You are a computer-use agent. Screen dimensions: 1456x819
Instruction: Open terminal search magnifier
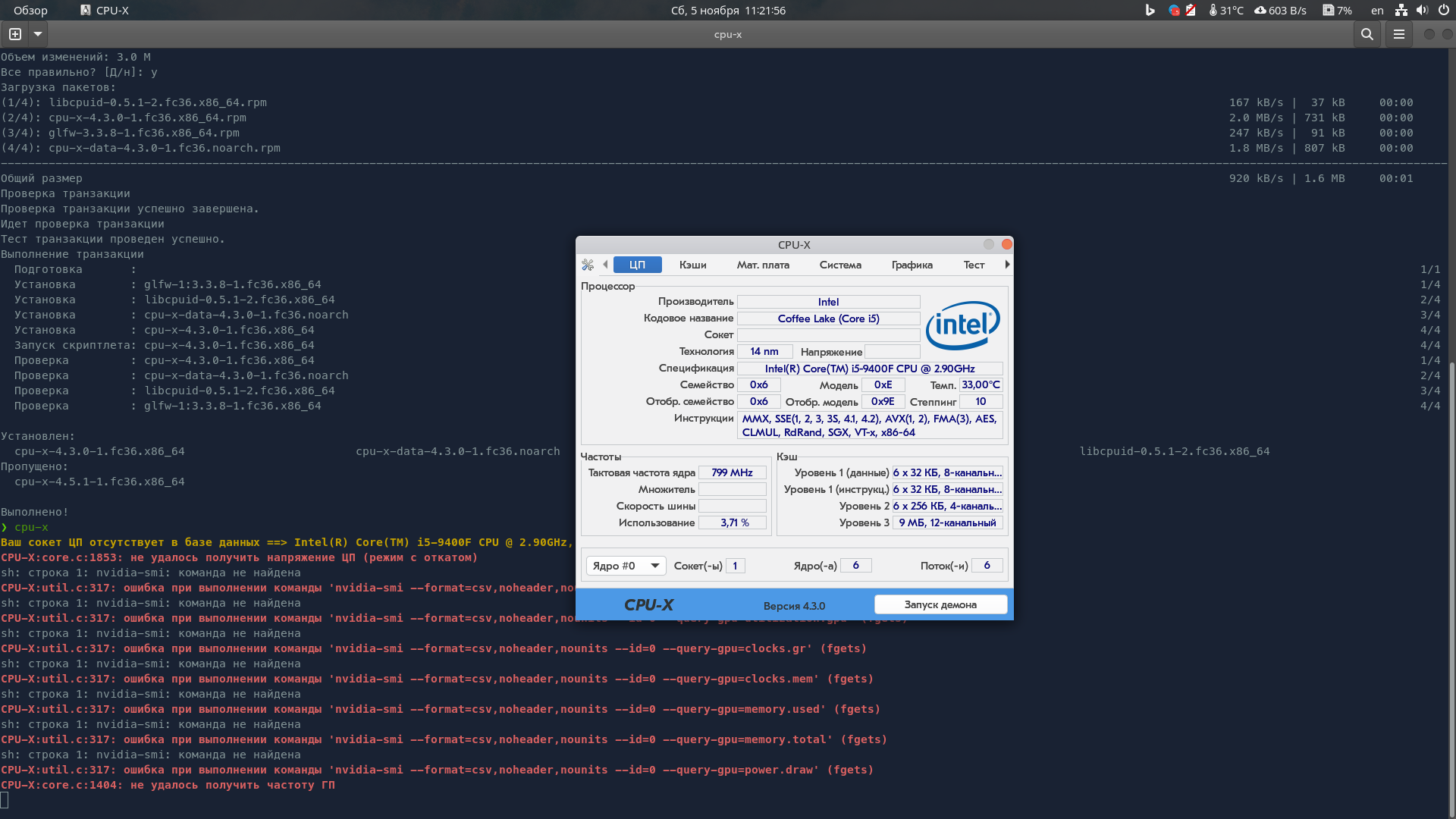(1367, 34)
